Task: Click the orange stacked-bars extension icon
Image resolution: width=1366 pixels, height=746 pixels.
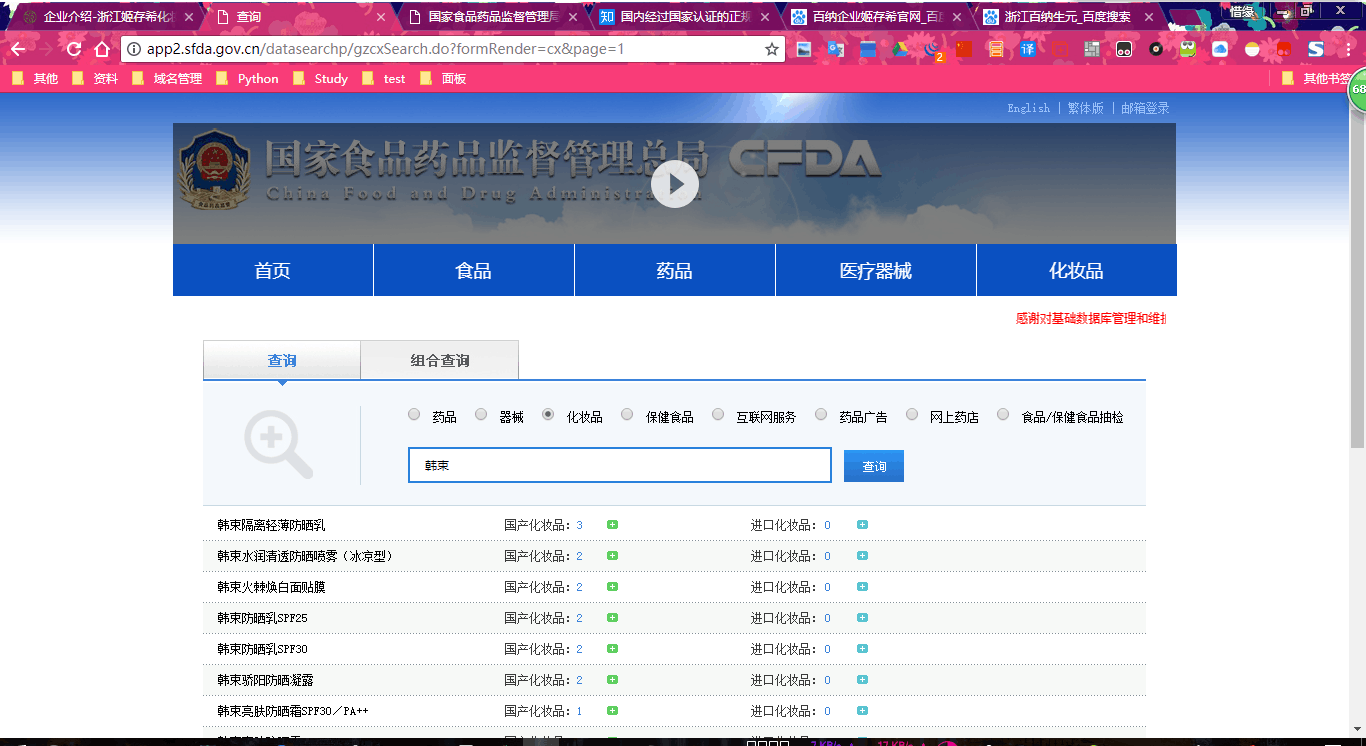Action: [996, 49]
